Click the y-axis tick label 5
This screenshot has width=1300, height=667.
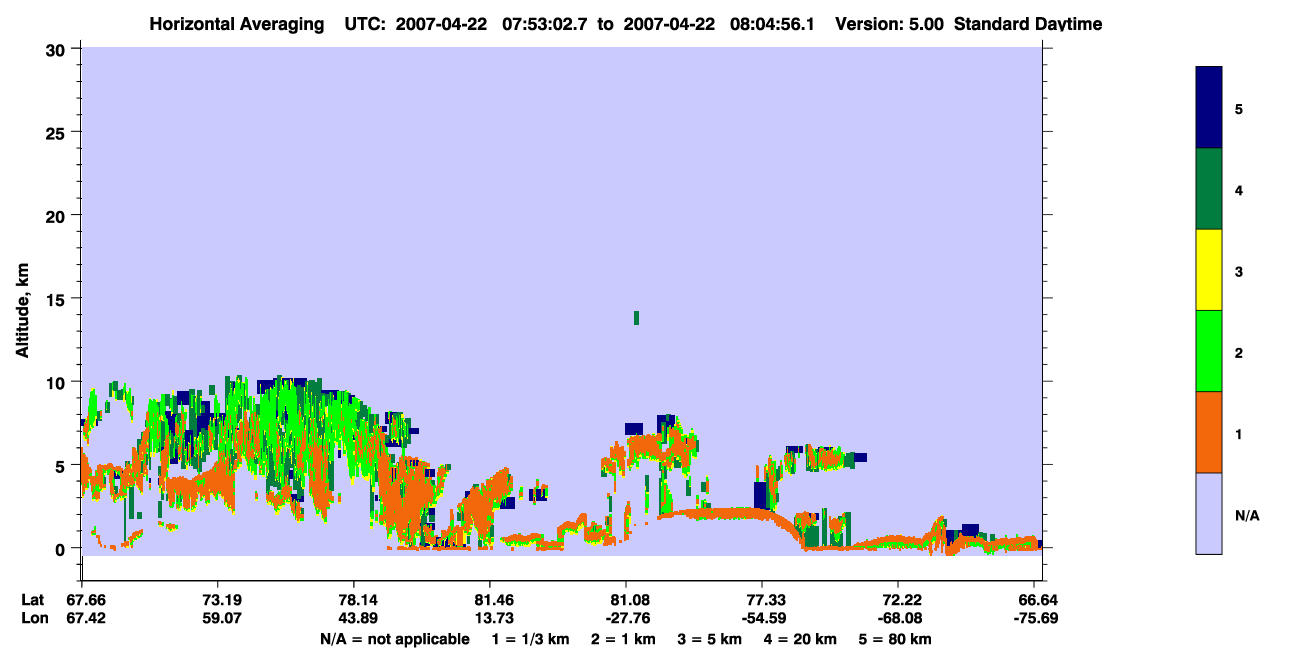pyautogui.click(x=63, y=465)
